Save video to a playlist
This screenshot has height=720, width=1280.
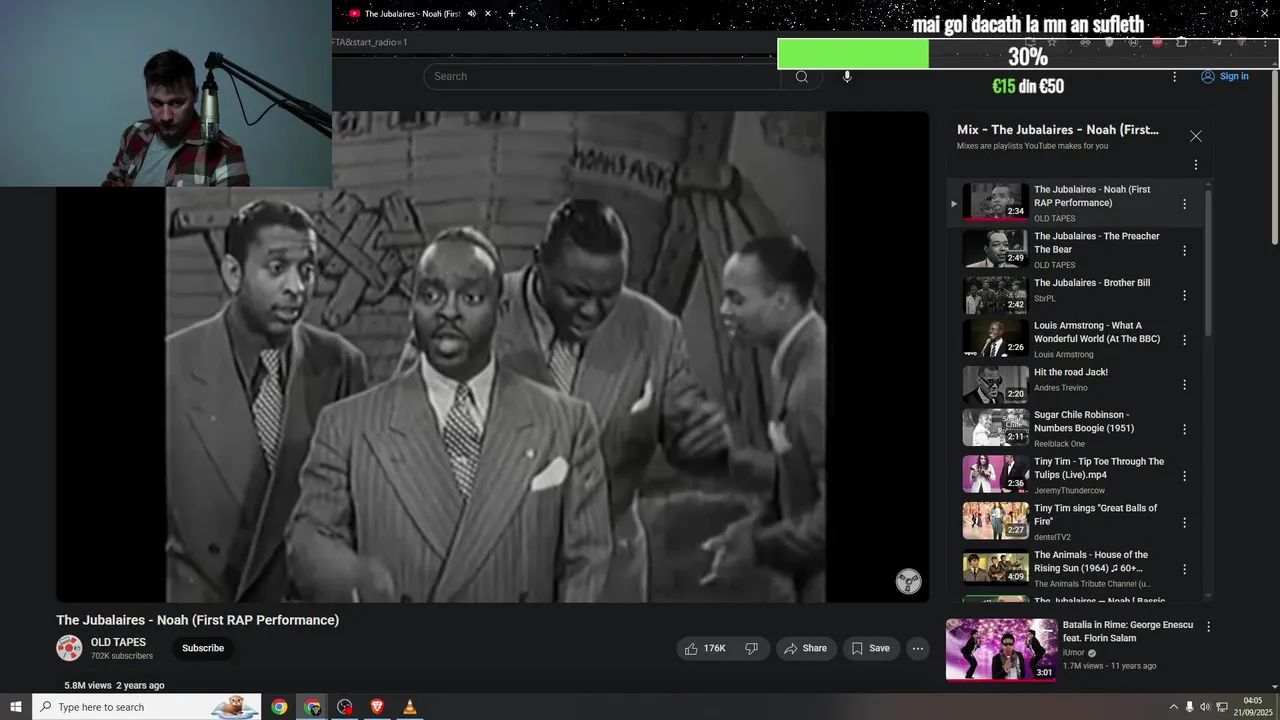[870, 648]
